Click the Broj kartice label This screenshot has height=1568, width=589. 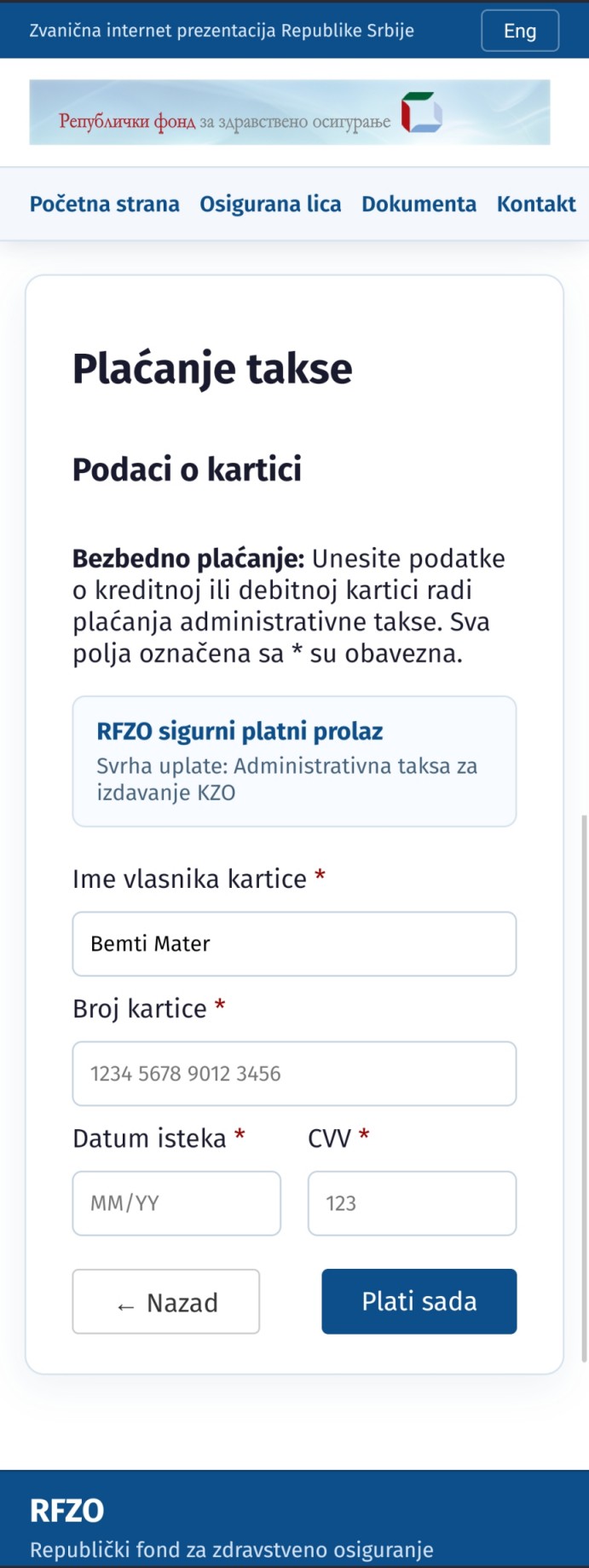(x=140, y=1008)
